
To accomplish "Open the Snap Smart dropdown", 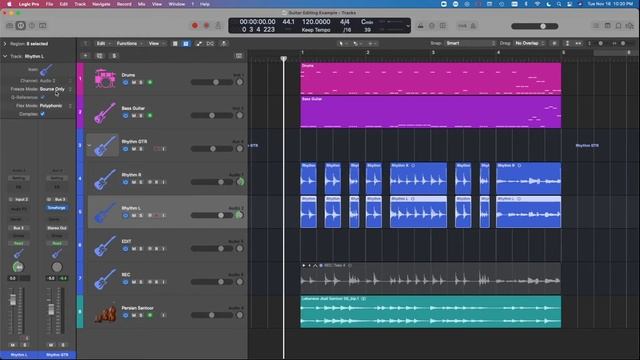I will [471, 43].
